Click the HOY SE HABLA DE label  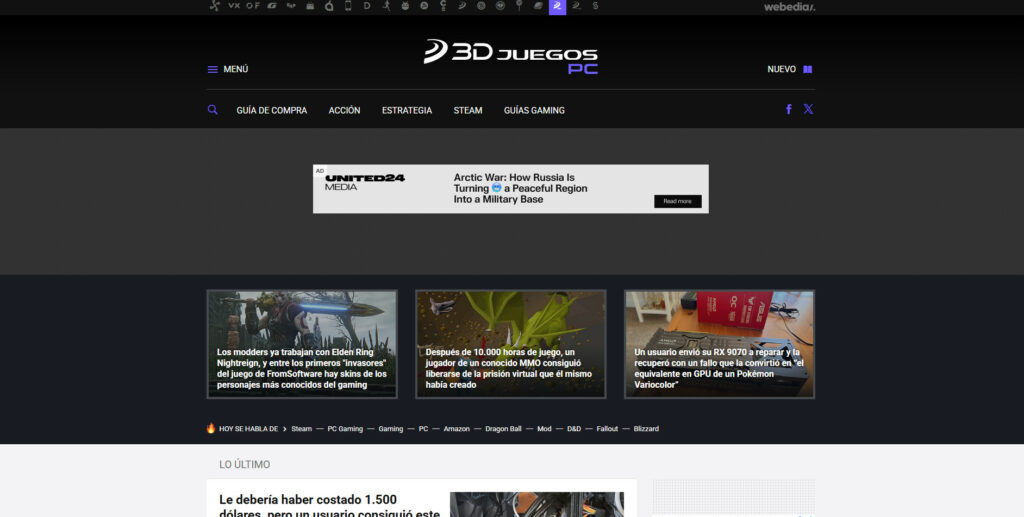[248, 429]
